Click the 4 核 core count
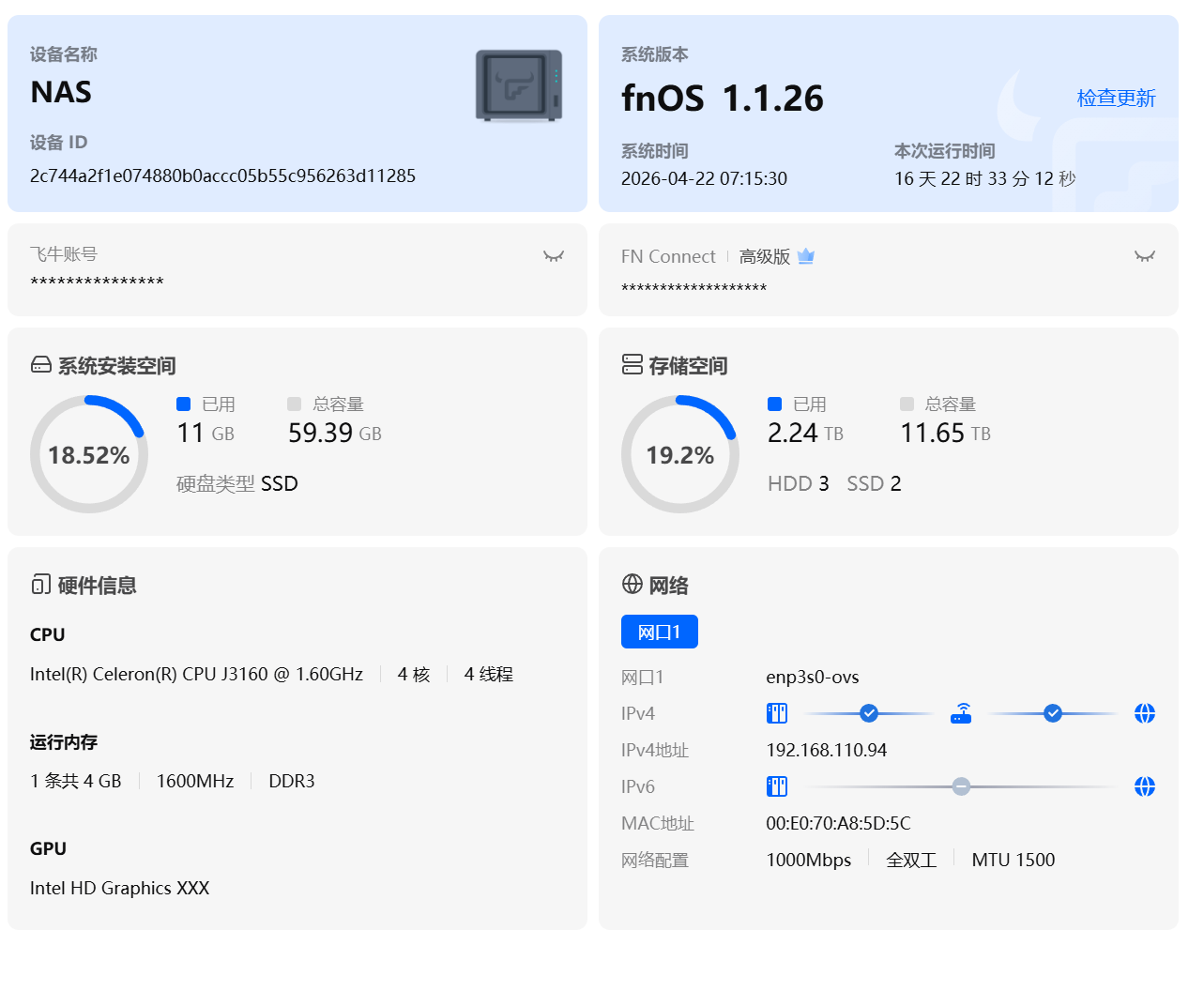The image size is (1204, 991). tap(414, 674)
